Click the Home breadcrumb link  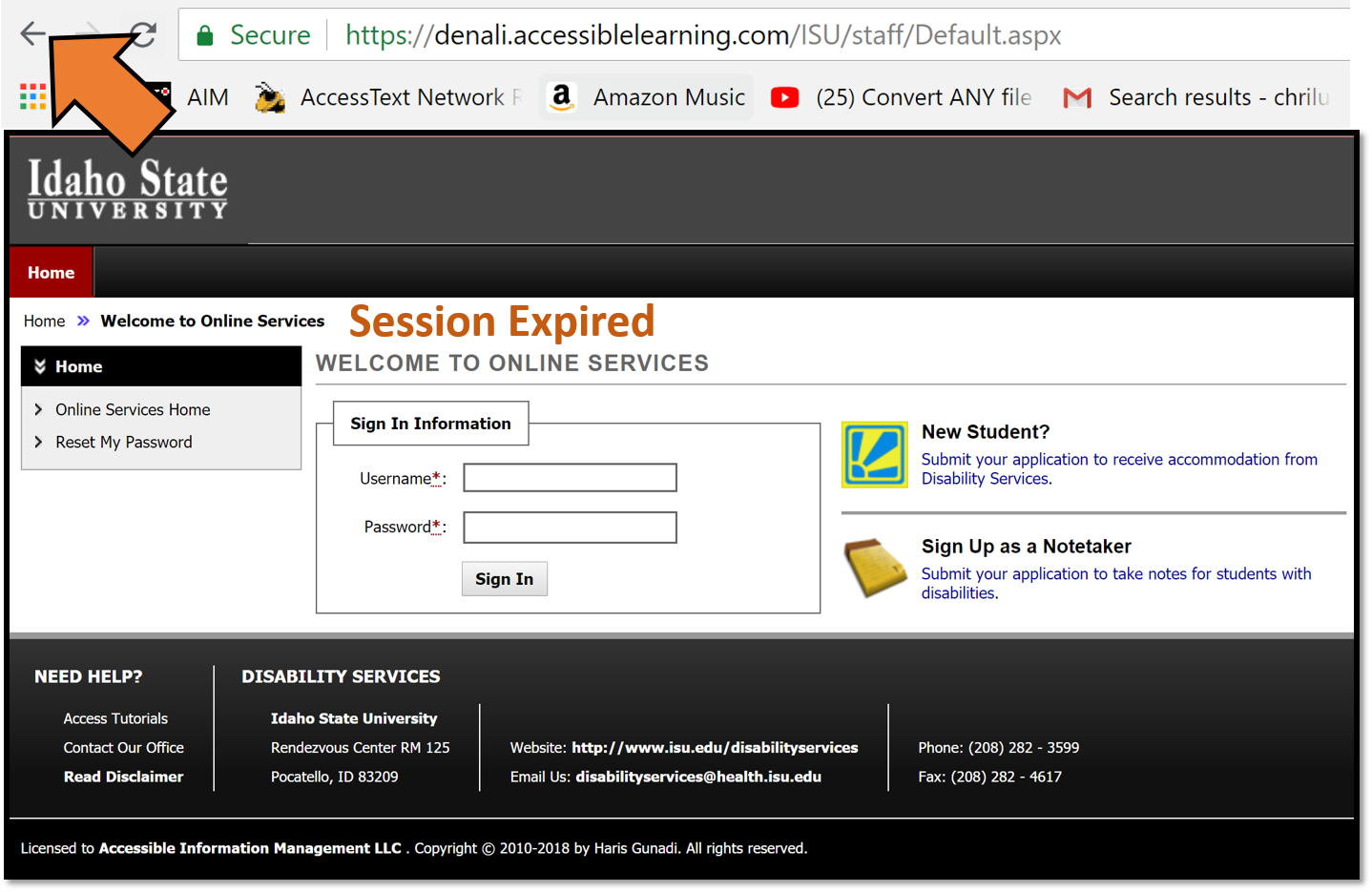click(x=44, y=321)
